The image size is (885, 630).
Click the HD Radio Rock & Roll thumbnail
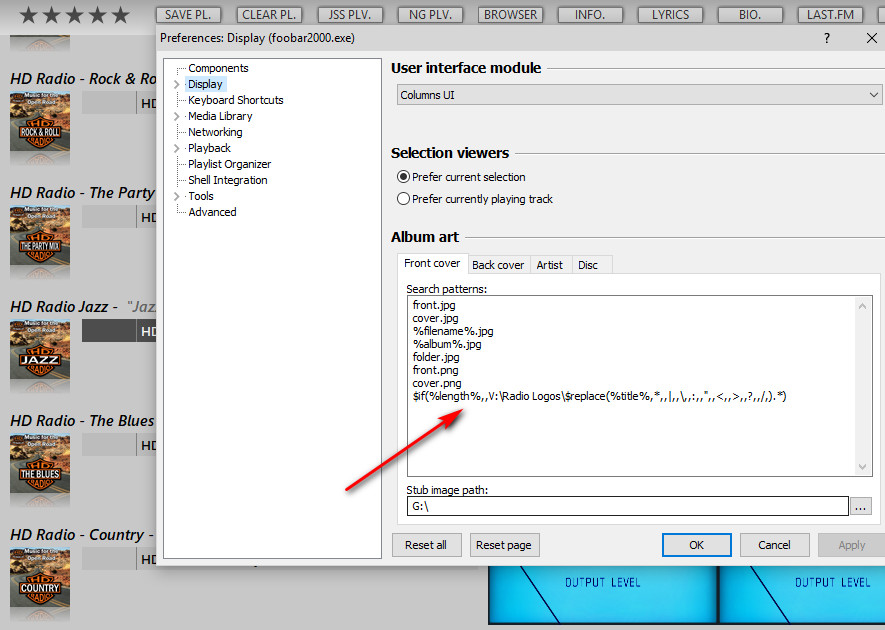(40, 128)
